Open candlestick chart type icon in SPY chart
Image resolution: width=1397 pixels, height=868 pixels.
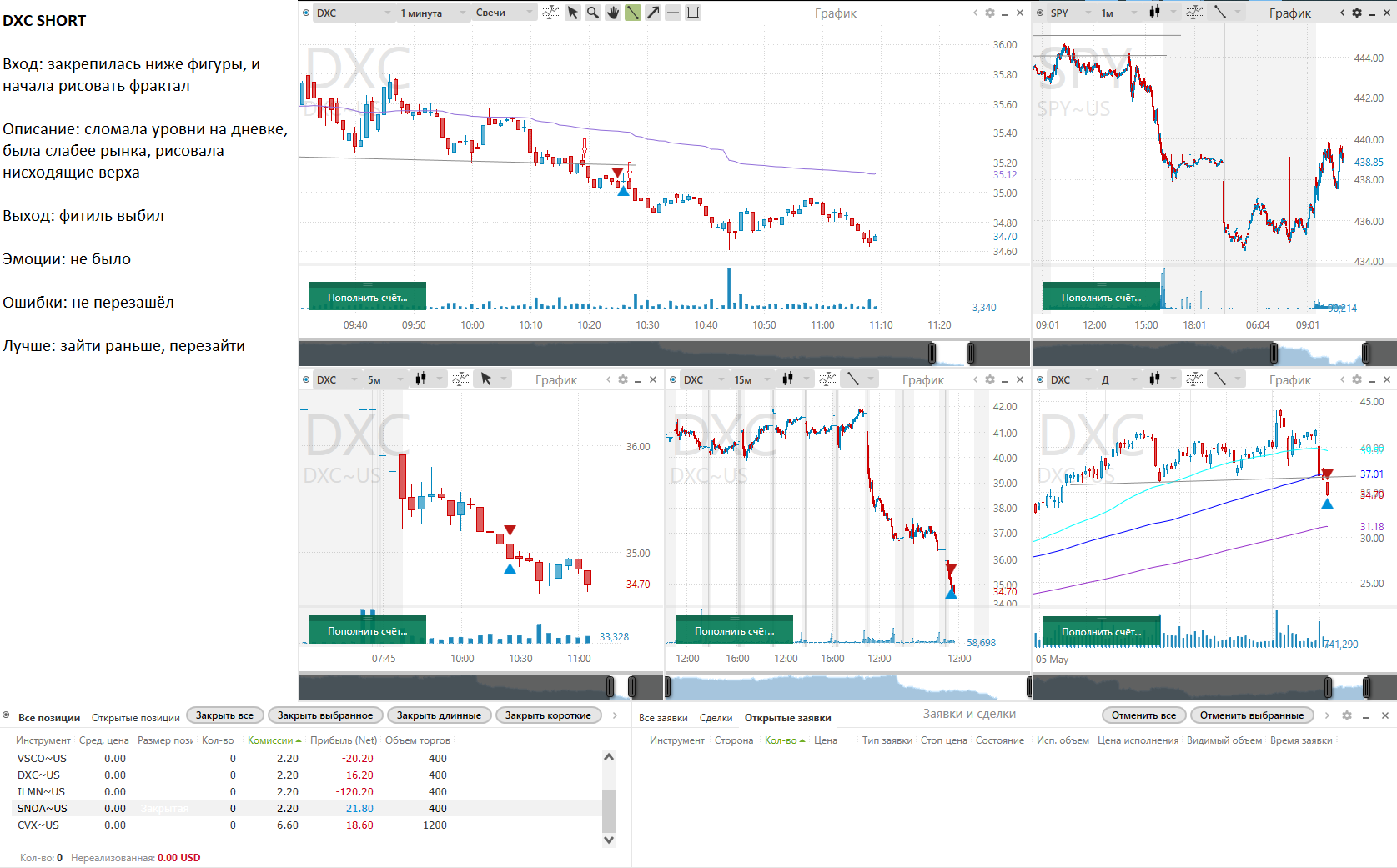(1154, 13)
